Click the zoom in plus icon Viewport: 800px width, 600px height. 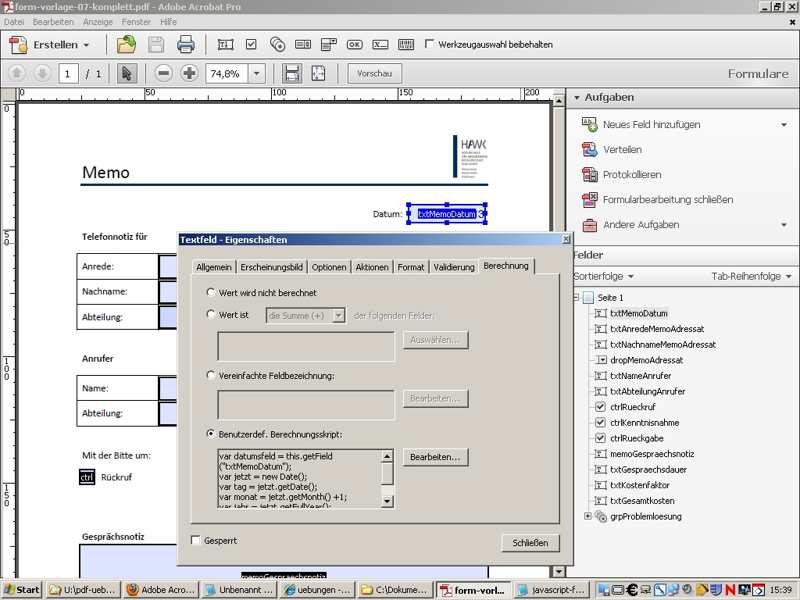[x=188, y=73]
